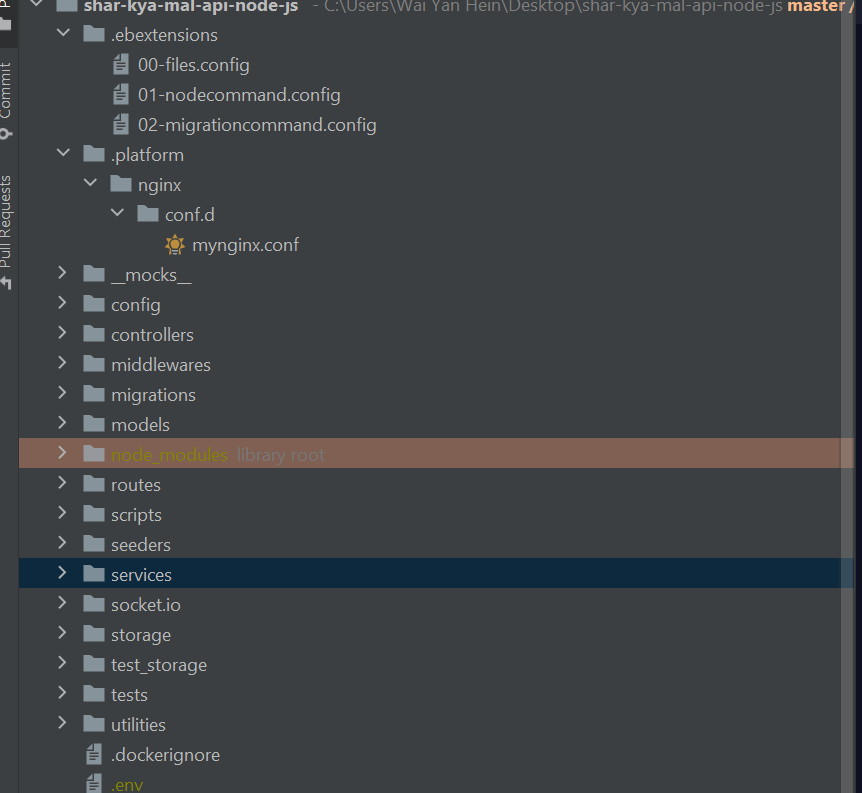Open the Pull Requests tool window
The height and width of the screenshot is (793, 862).
(x=6, y=231)
